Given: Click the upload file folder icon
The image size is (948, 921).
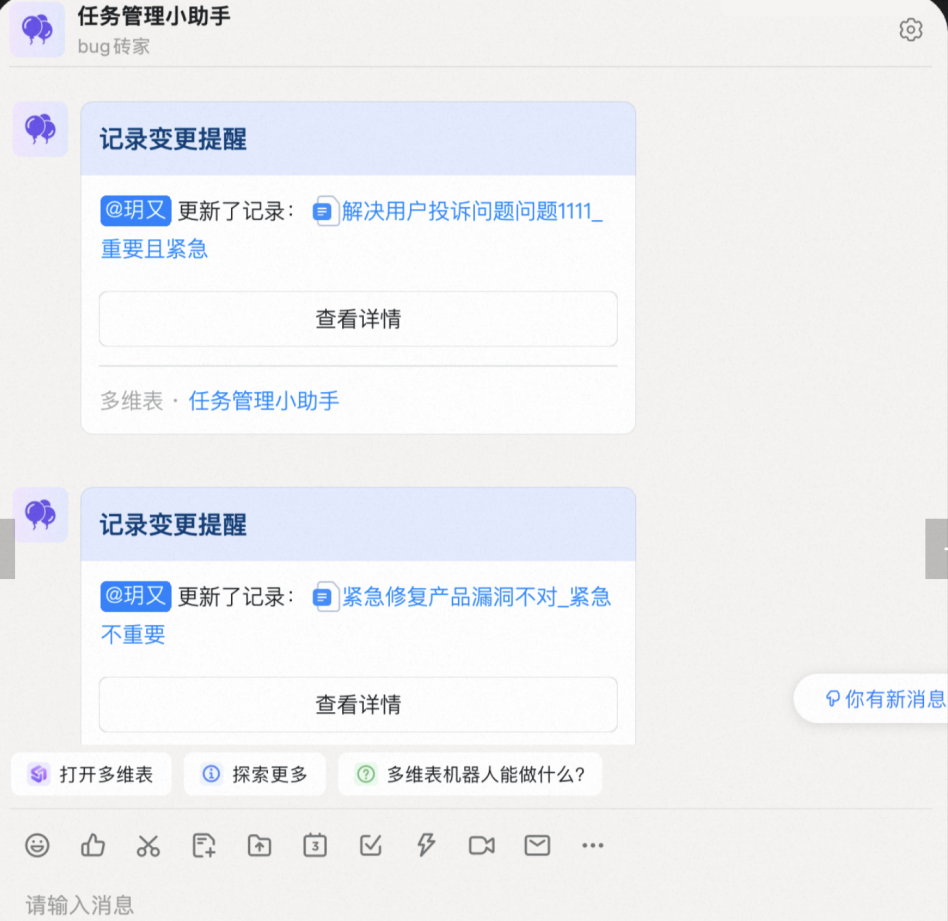Looking at the screenshot, I should click(259, 845).
